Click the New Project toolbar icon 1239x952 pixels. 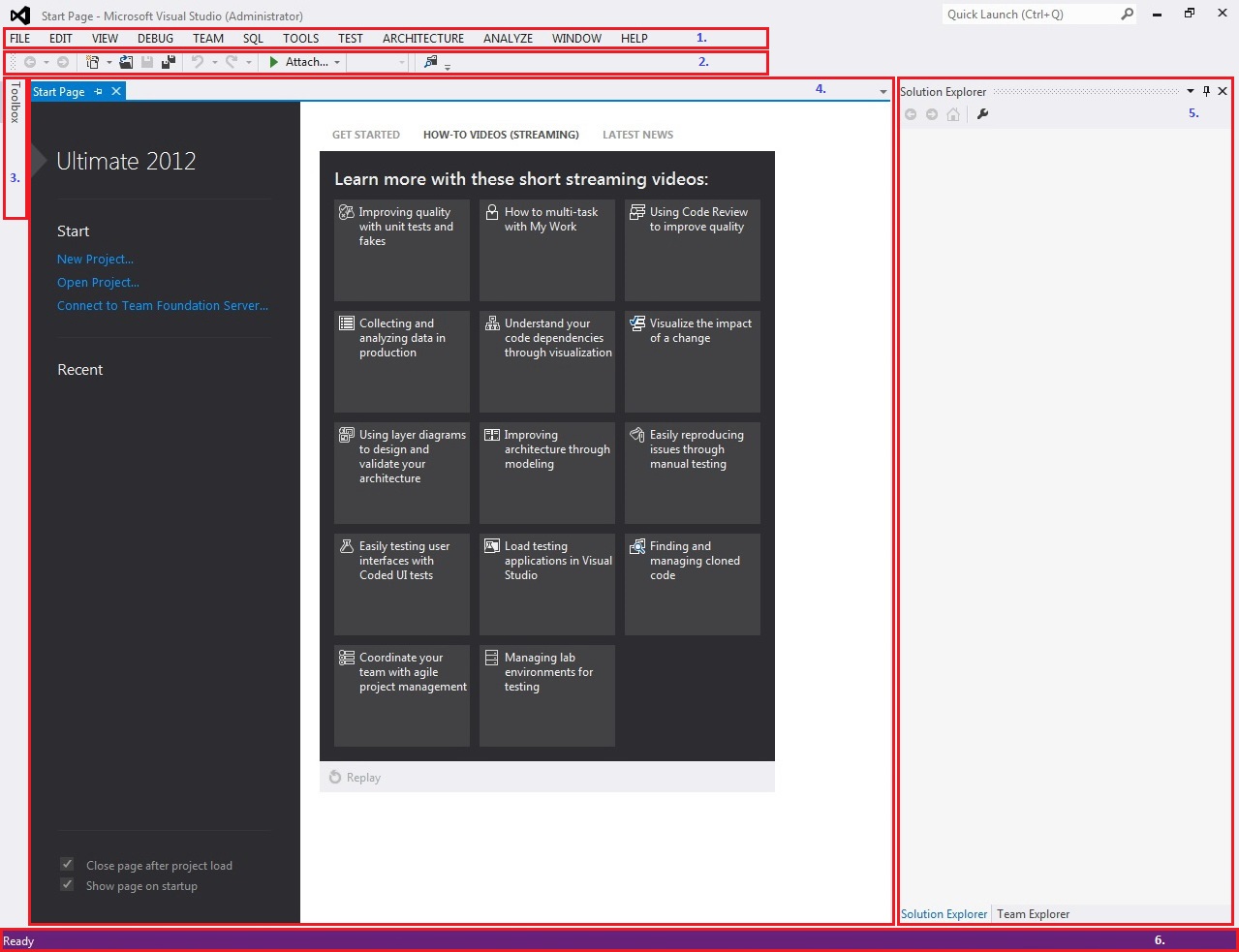click(93, 62)
